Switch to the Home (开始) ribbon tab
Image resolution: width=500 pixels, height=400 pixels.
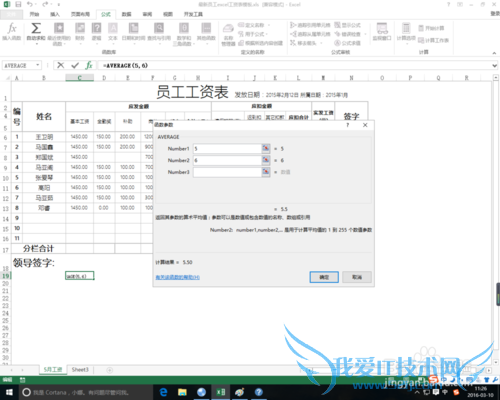[34, 14]
